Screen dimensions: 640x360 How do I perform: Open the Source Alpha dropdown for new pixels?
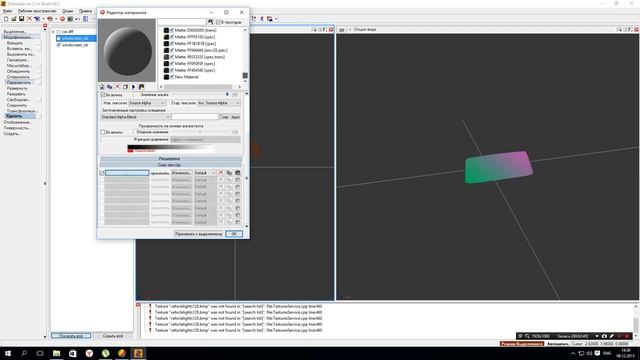tap(147, 103)
